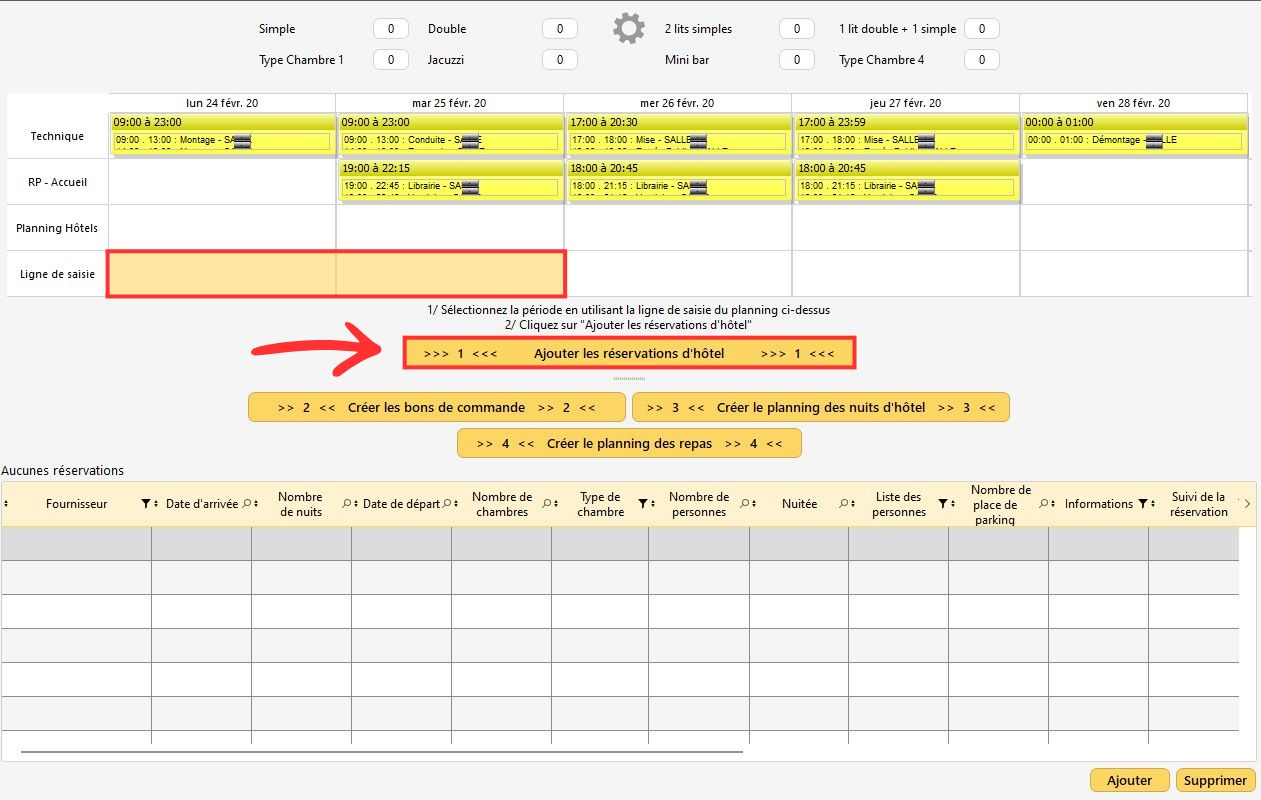
Task: Click the Supprimer button
Action: tap(1215, 781)
